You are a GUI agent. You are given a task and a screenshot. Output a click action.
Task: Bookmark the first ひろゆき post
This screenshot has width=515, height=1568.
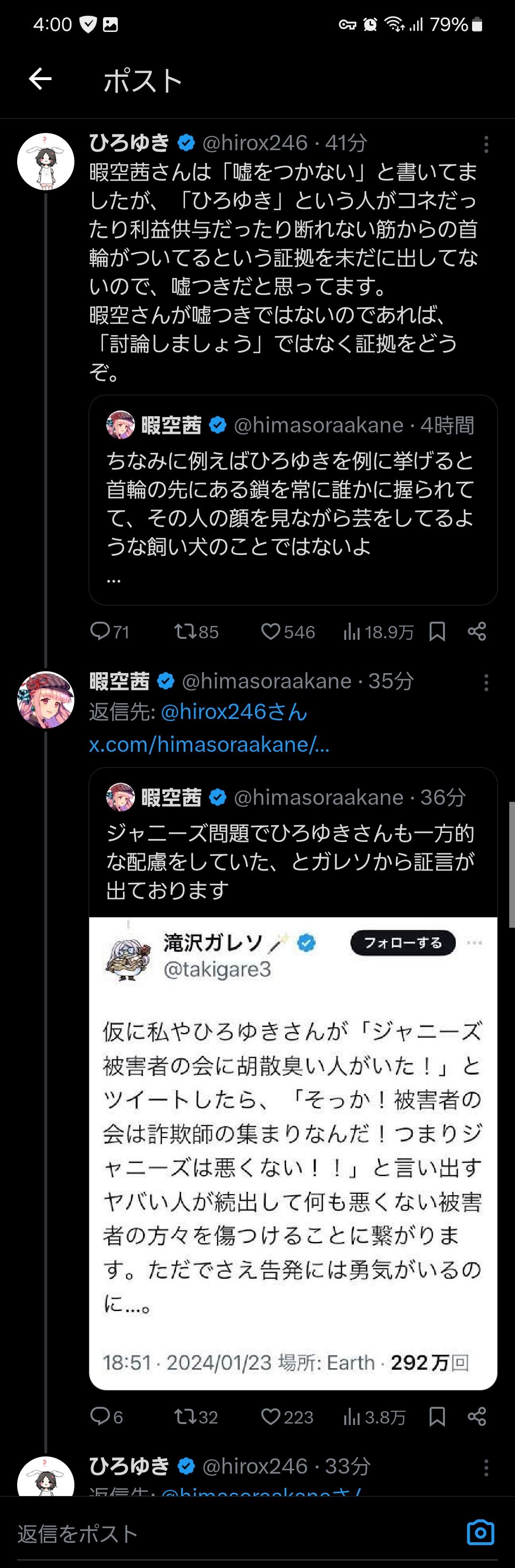click(x=437, y=631)
